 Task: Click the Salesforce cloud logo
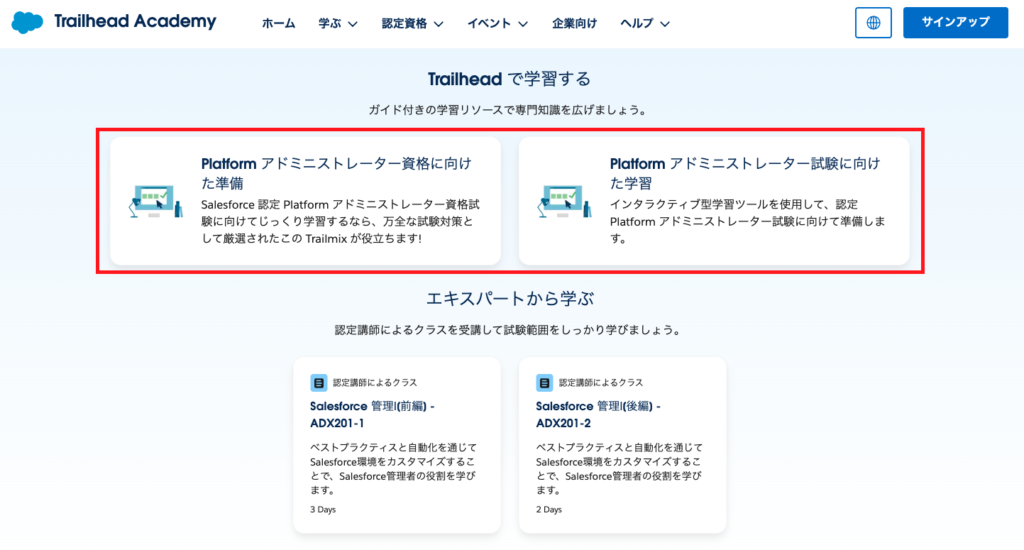pos(27,22)
